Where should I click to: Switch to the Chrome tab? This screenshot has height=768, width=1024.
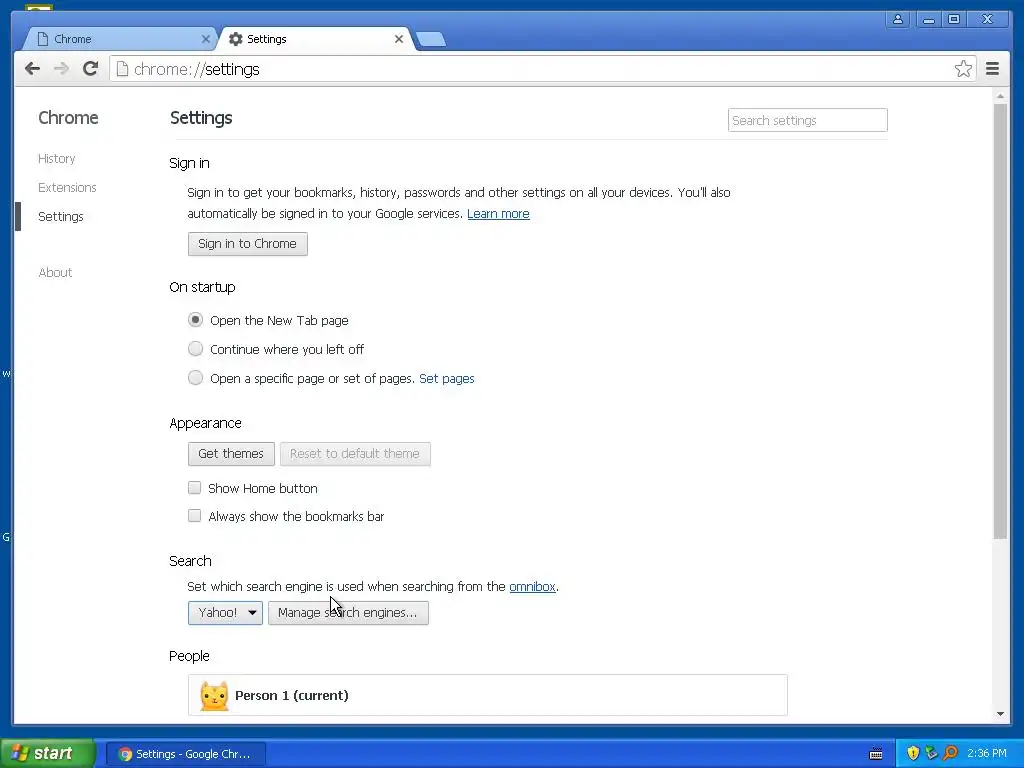tap(121, 39)
